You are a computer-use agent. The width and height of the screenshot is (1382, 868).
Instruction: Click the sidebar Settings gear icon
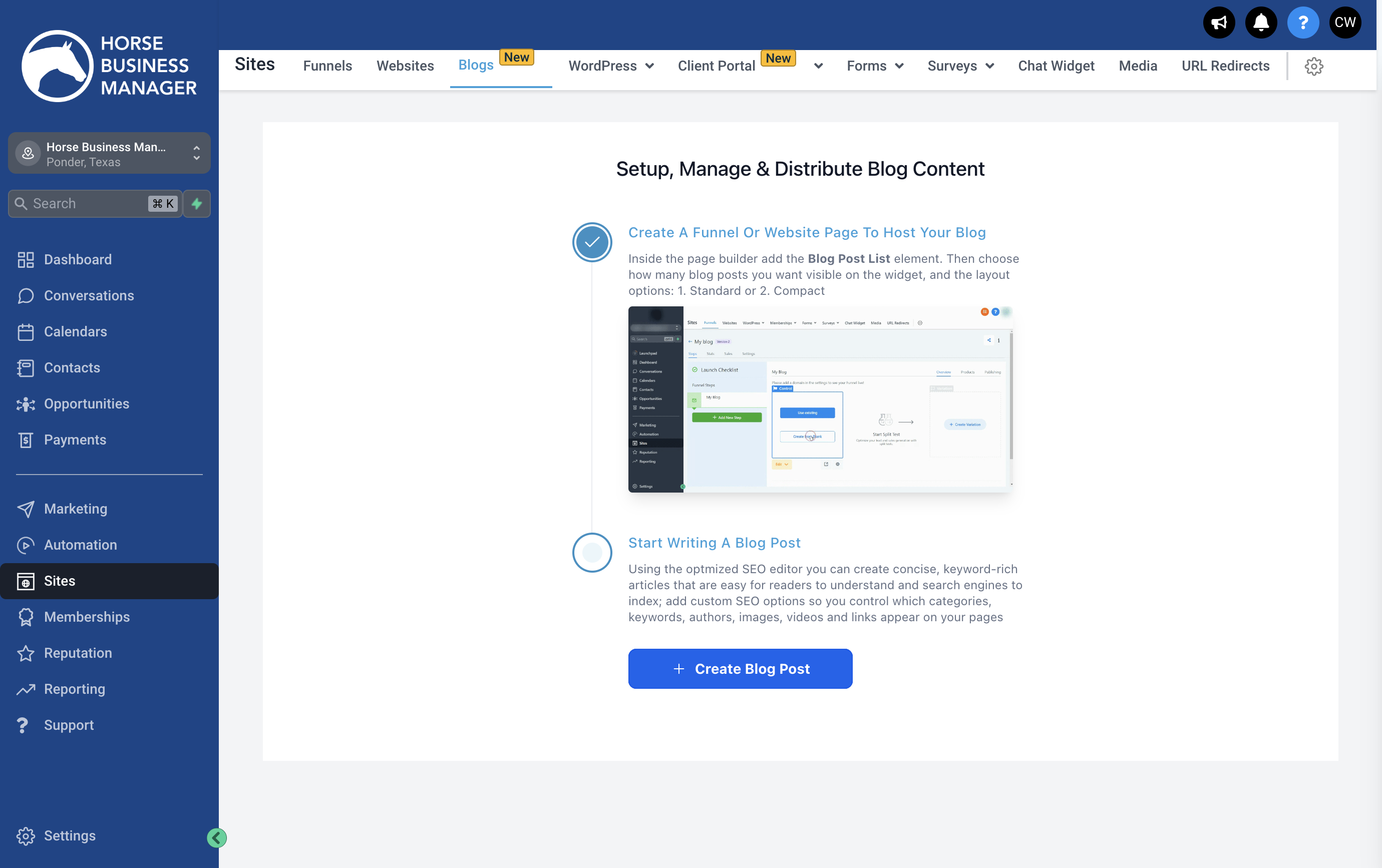click(x=26, y=836)
